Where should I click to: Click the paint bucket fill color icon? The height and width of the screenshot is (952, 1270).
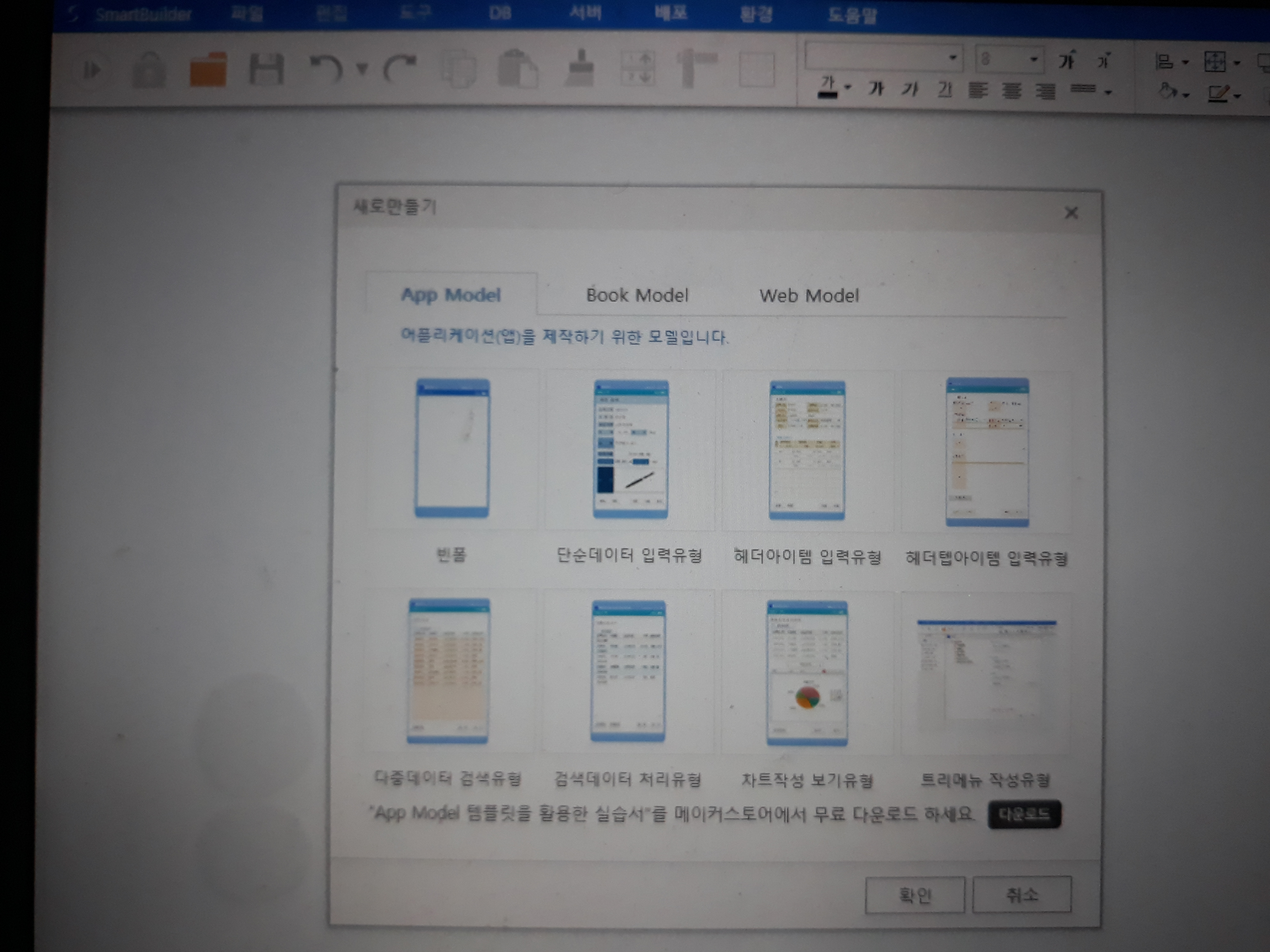(x=1167, y=91)
